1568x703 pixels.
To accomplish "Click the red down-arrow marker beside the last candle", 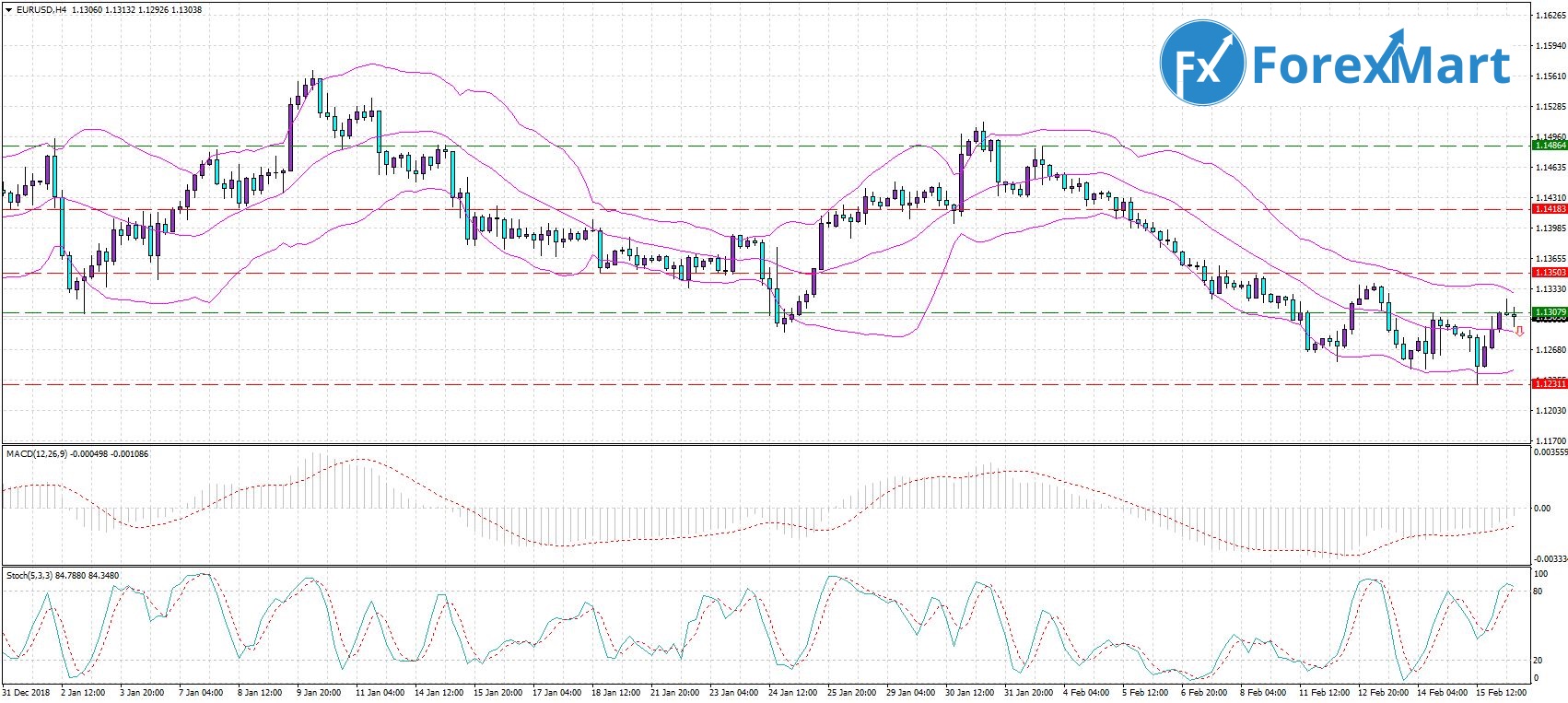I will pos(1519,332).
